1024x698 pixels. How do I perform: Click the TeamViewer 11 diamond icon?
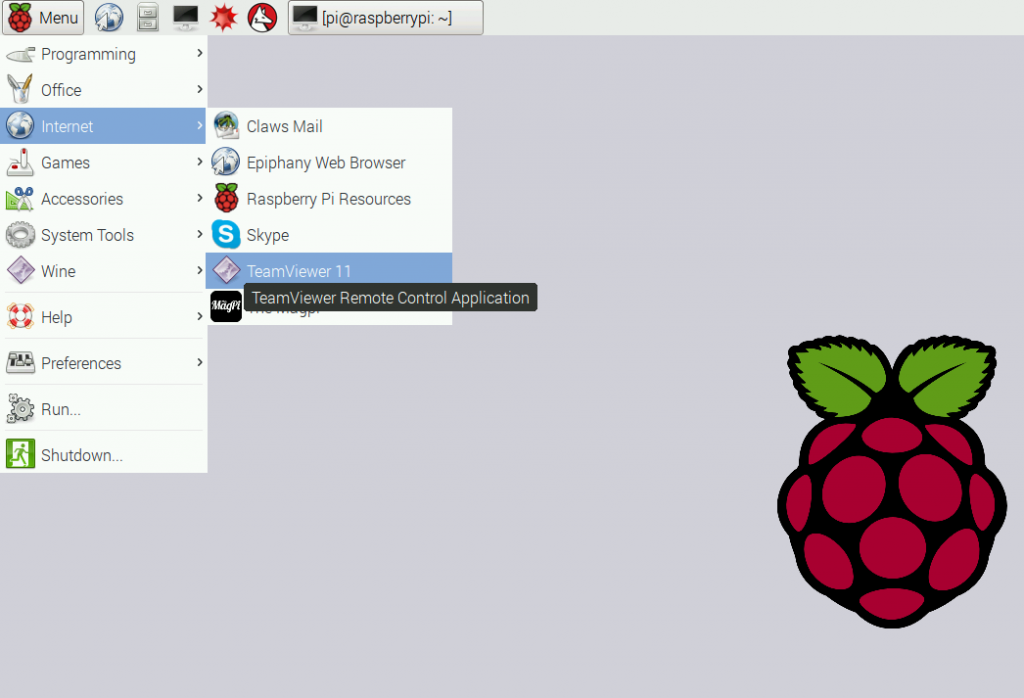pyautogui.click(x=226, y=270)
